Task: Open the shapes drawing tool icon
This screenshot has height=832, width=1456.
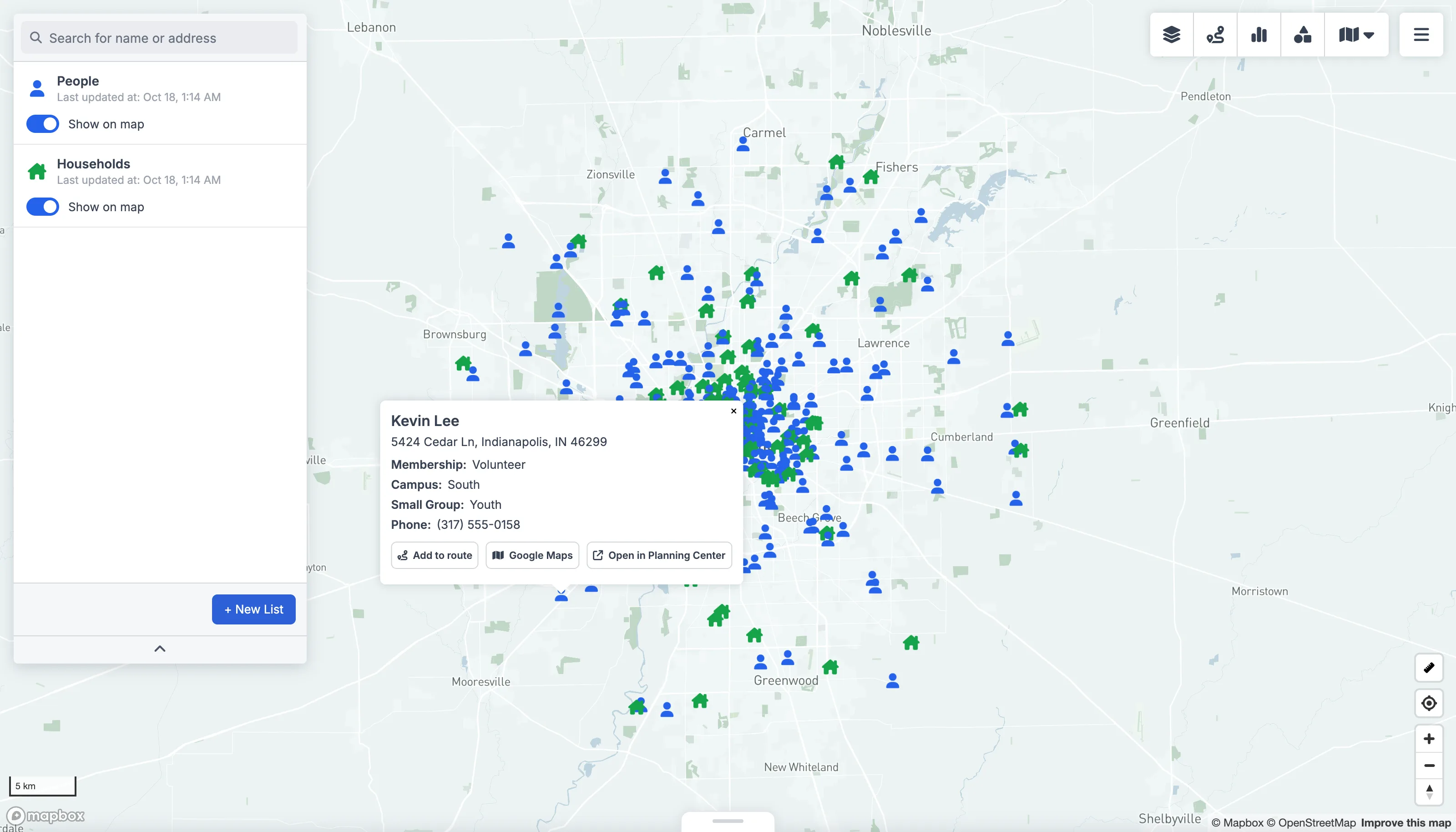Action: point(1302,35)
